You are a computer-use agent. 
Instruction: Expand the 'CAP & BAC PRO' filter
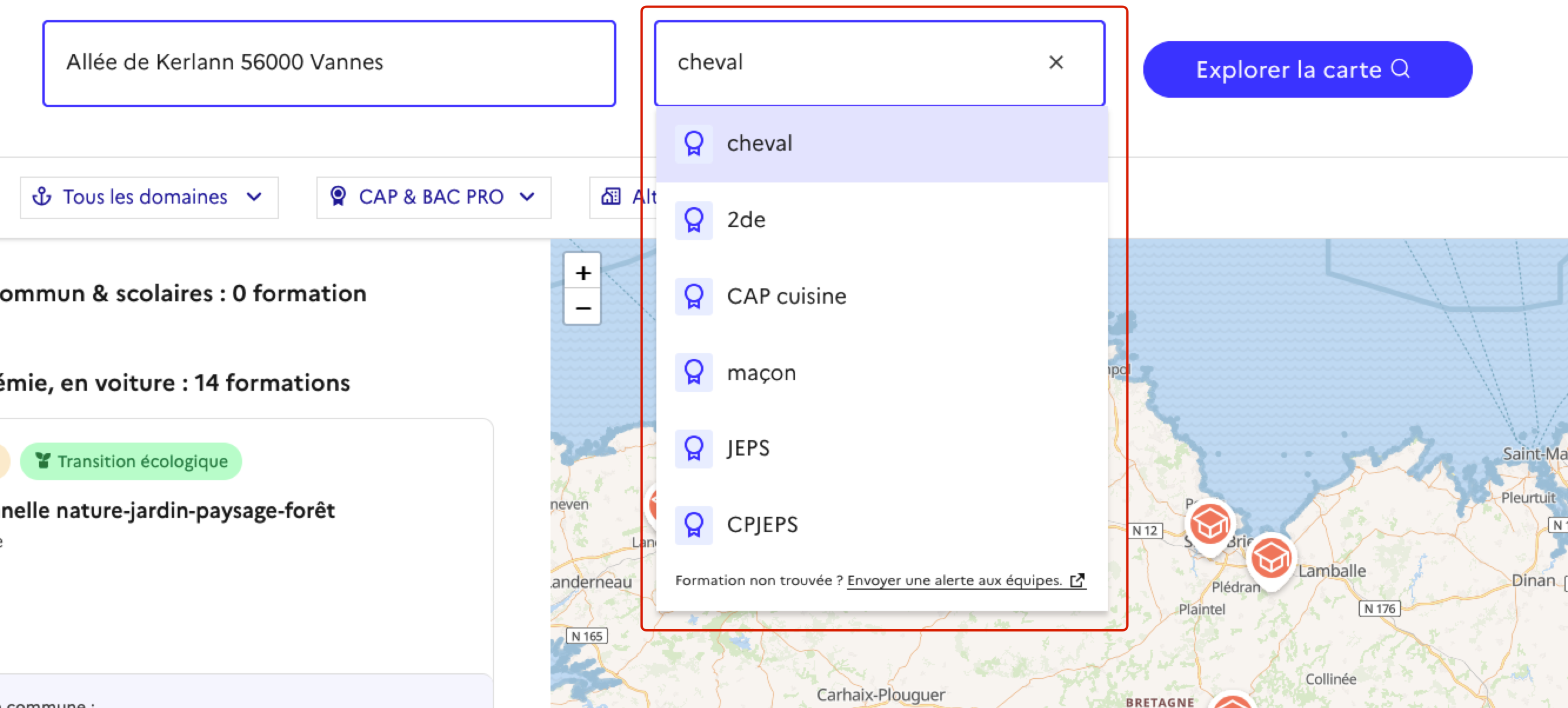coord(433,197)
